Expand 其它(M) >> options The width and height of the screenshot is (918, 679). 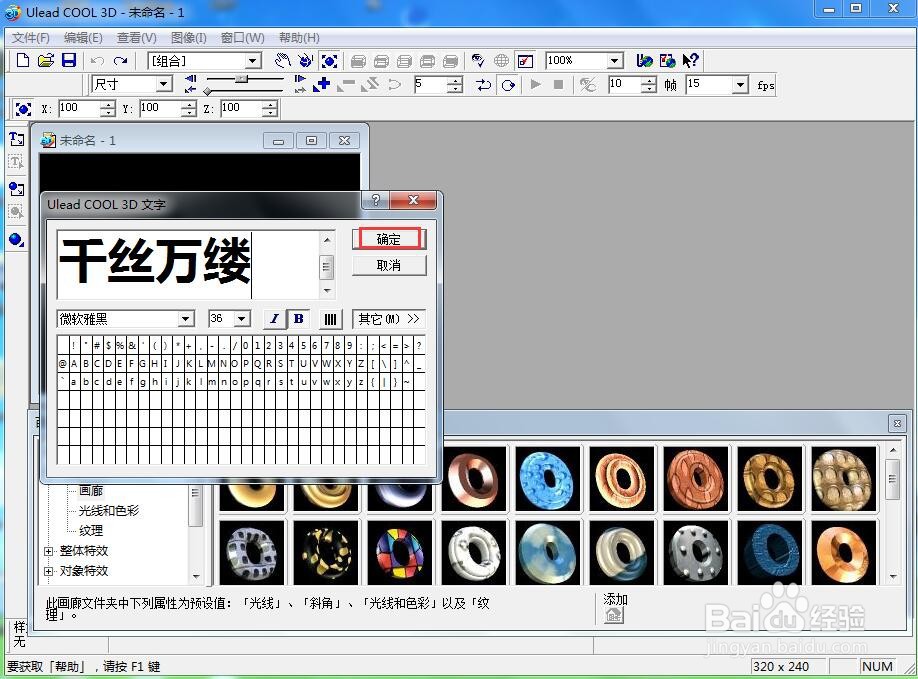[x=389, y=319]
